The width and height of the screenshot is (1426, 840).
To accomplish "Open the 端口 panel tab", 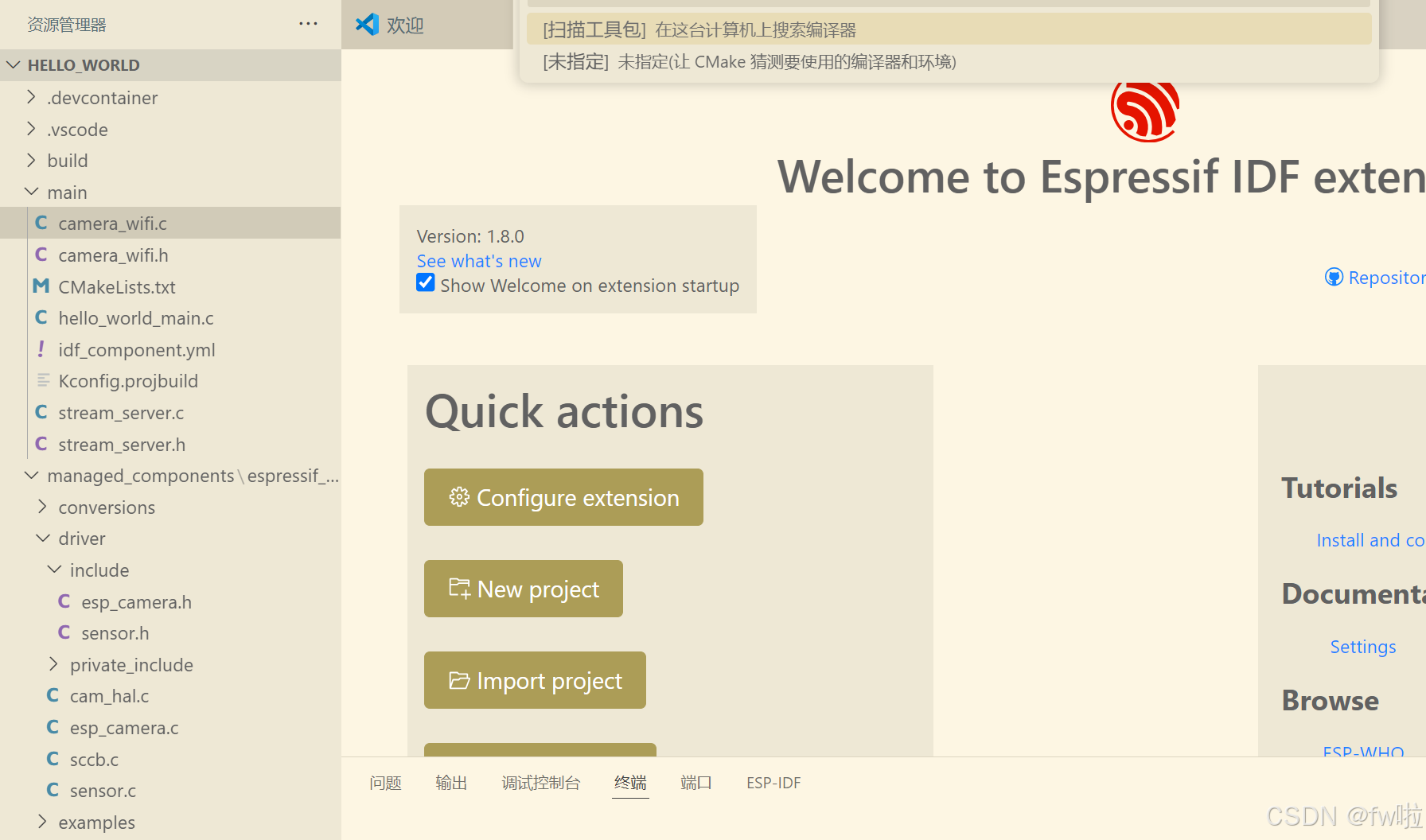I will [x=696, y=783].
